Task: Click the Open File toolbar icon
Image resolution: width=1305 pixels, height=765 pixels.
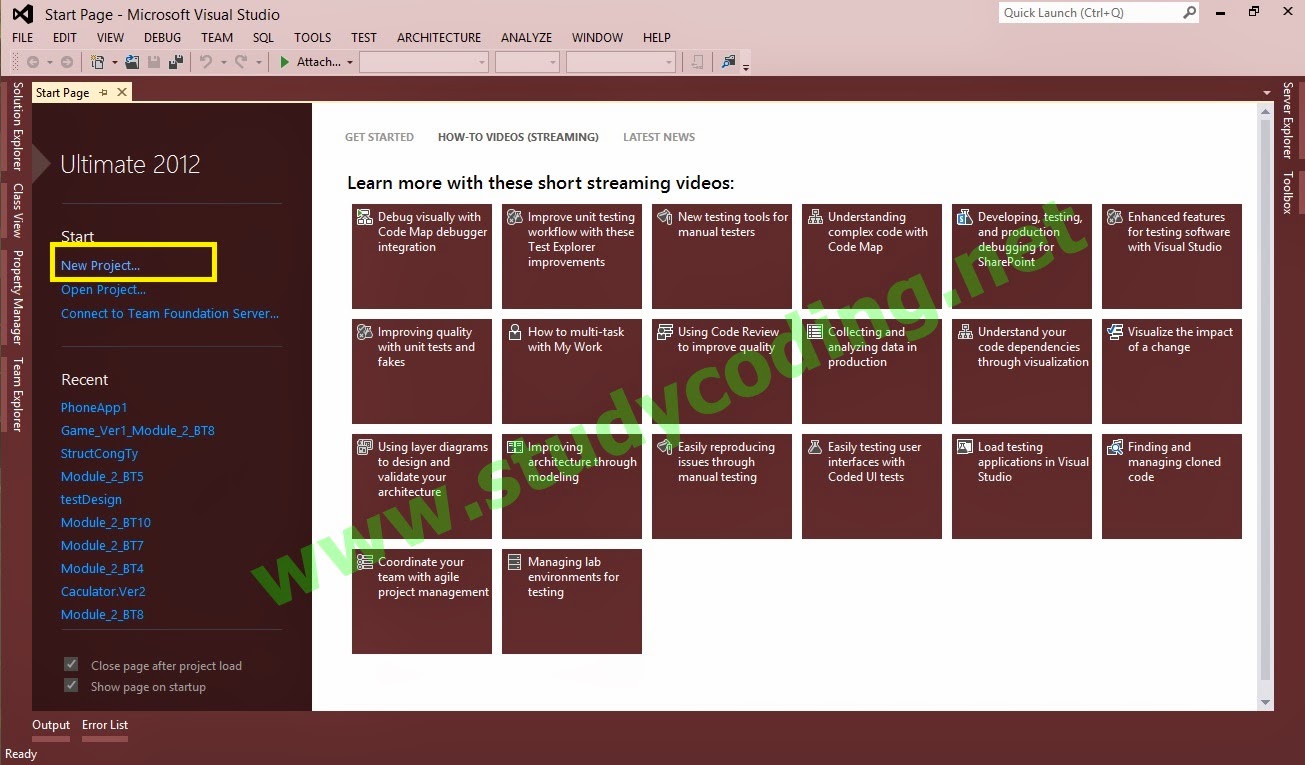Action: coord(132,62)
